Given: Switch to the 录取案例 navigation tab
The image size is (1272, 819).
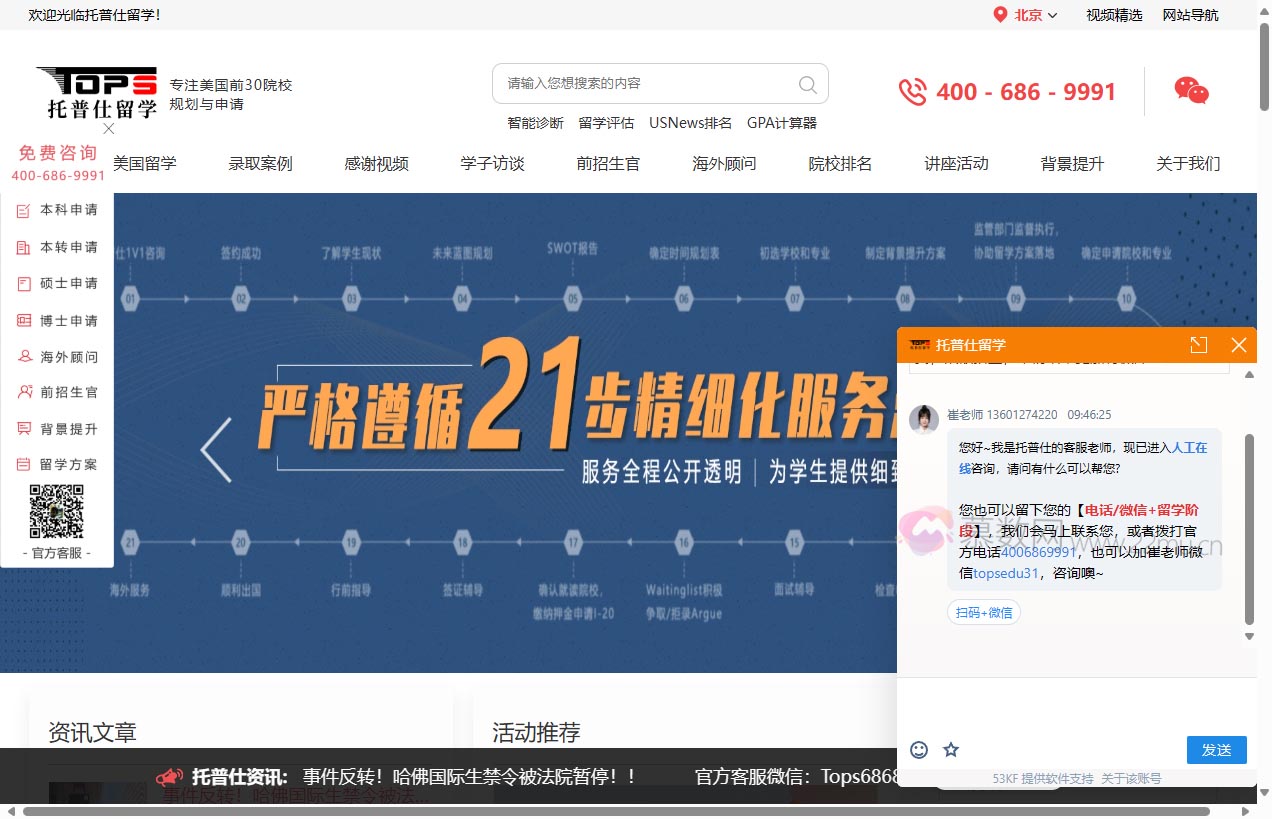Looking at the screenshot, I should pos(260,163).
